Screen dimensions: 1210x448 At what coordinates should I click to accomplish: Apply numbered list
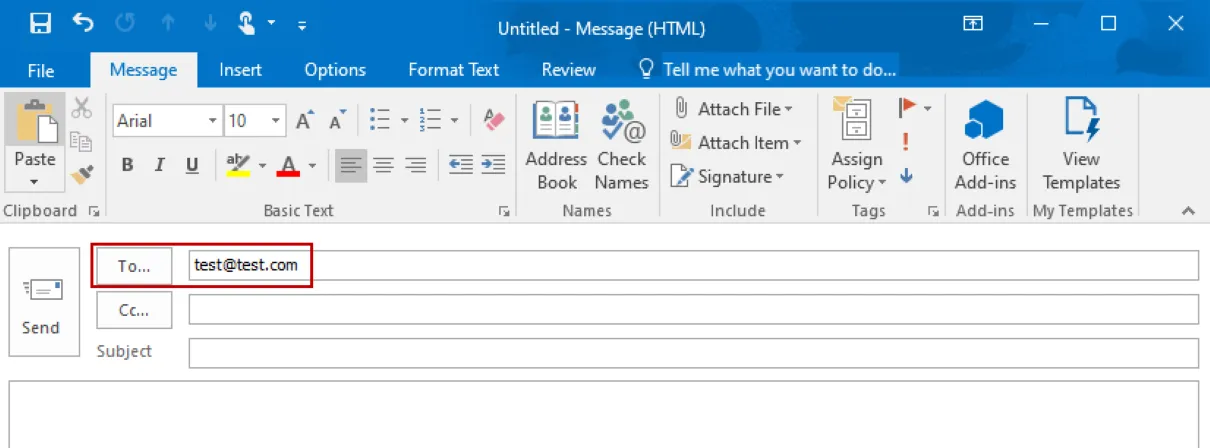click(431, 121)
